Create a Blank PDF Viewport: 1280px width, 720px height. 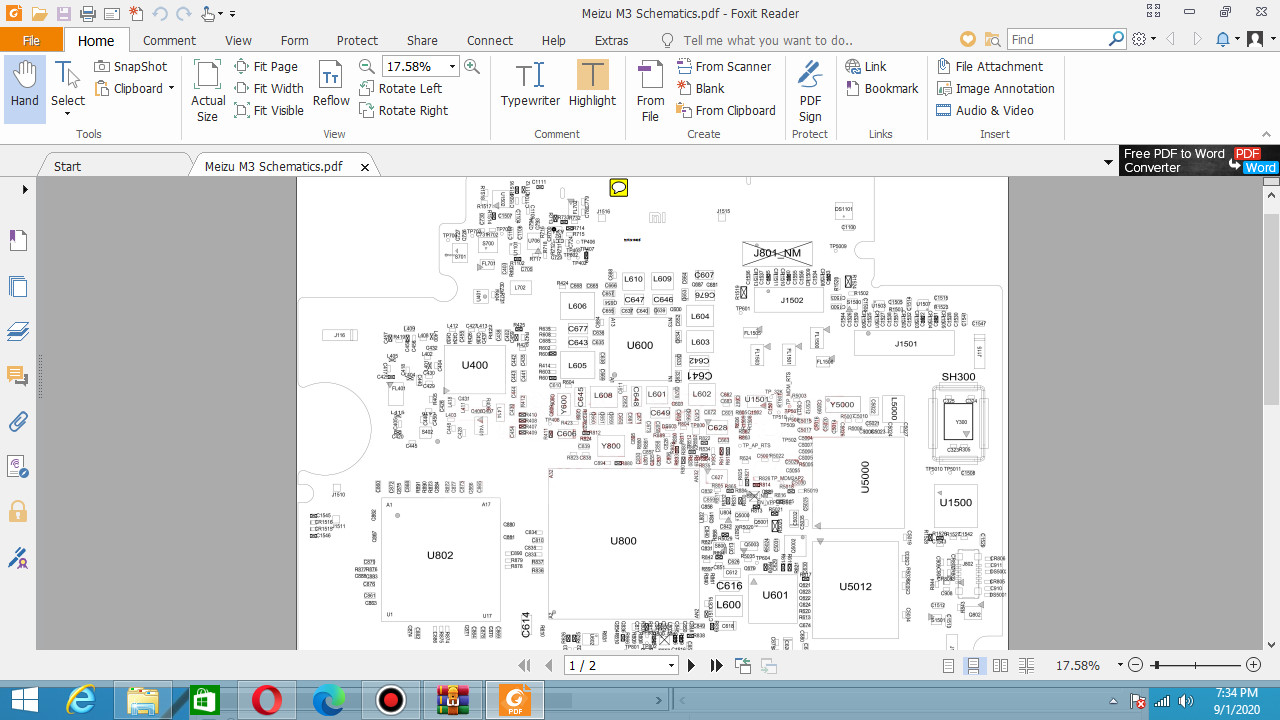pyautogui.click(x=700, y=88)
